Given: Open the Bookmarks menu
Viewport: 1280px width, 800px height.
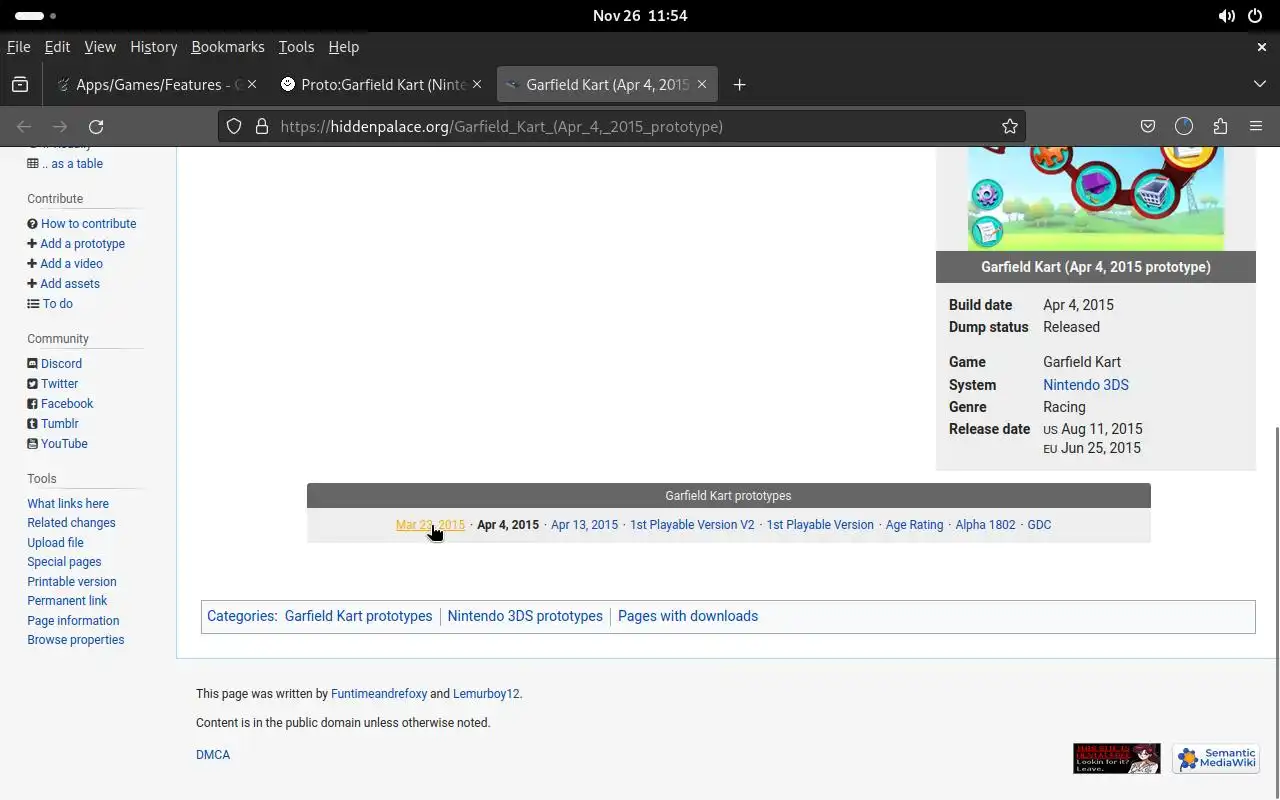Looking at the screenshot, I should (228, 47).
